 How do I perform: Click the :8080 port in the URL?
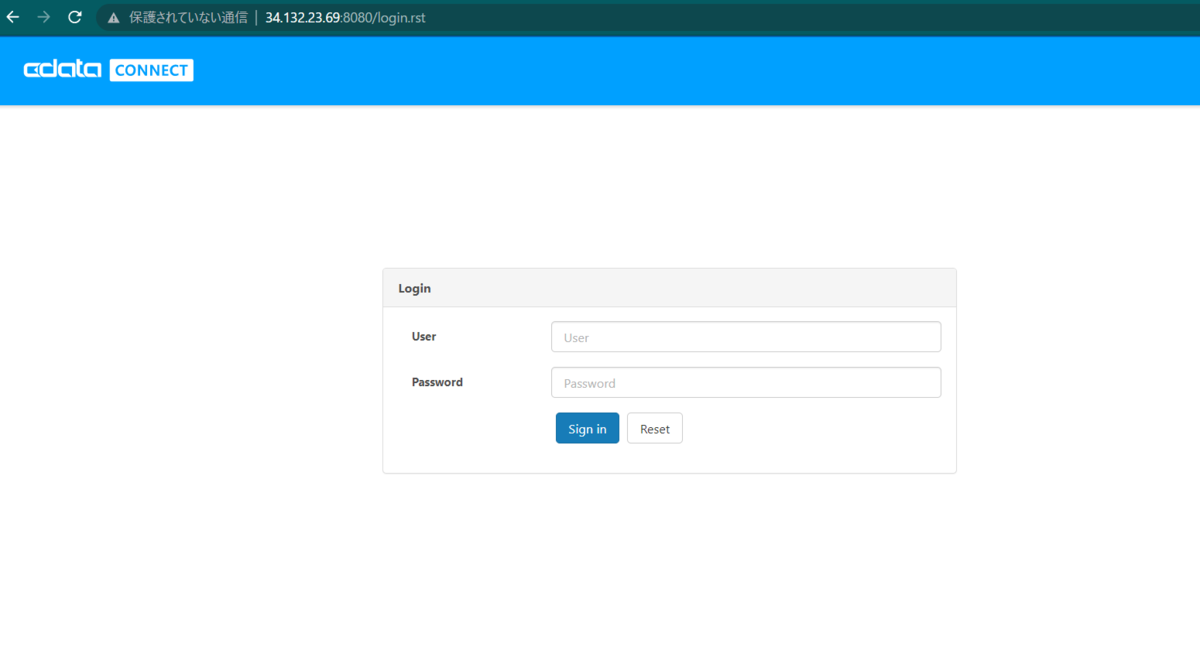point(357,18)
